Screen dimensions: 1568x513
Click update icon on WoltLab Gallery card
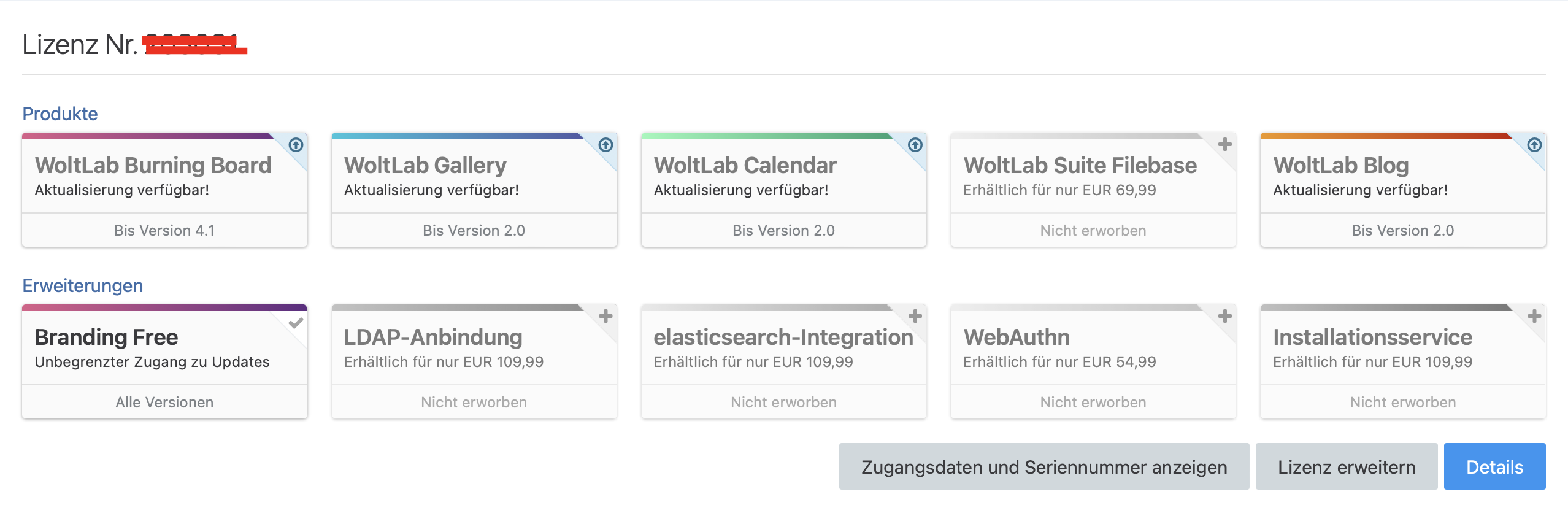click(606, 145)
